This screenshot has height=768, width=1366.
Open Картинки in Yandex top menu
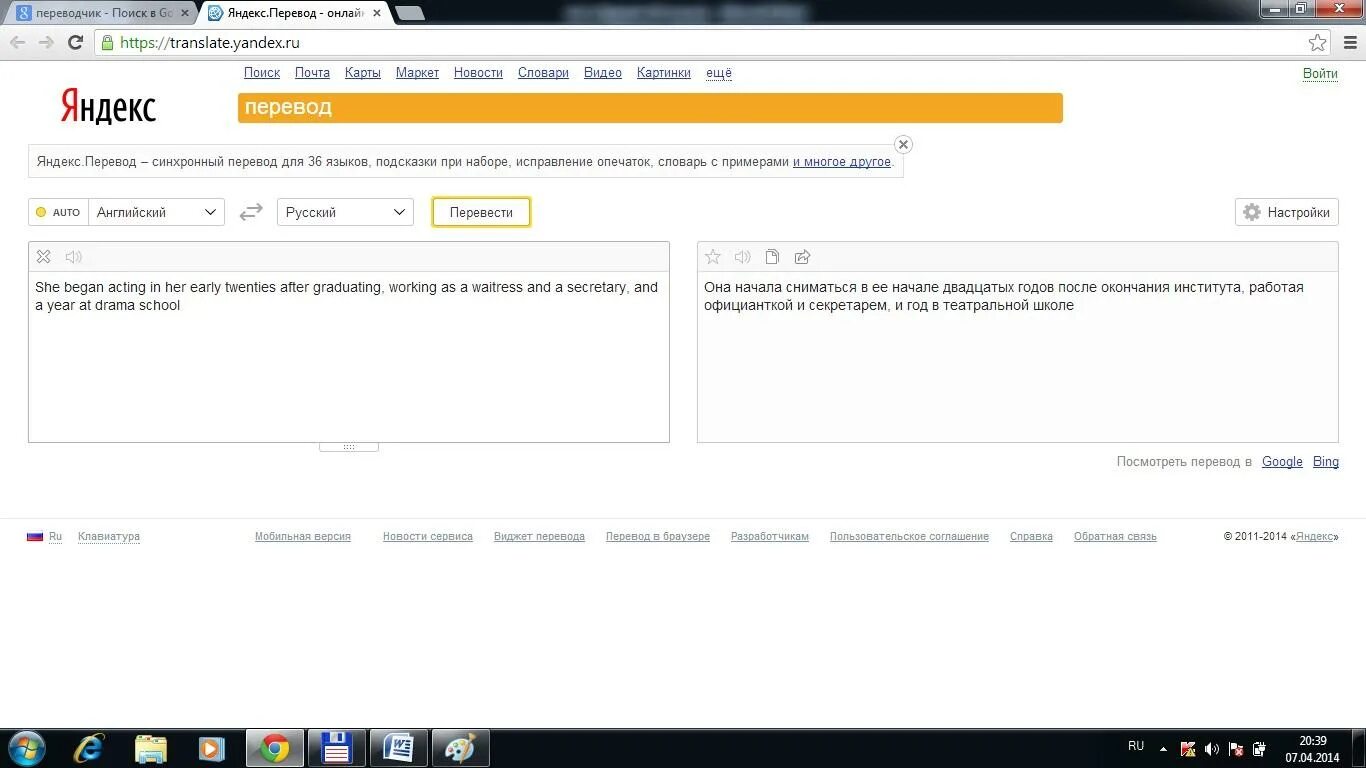pos(664,73)
